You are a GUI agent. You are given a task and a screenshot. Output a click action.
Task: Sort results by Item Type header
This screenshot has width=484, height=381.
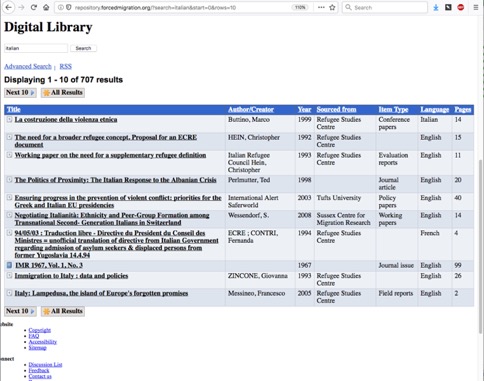393,109
